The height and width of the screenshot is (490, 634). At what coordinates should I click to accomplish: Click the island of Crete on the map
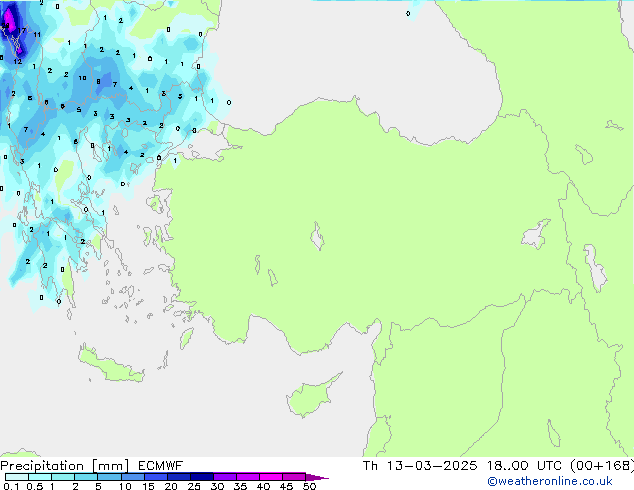coord(111,366)
